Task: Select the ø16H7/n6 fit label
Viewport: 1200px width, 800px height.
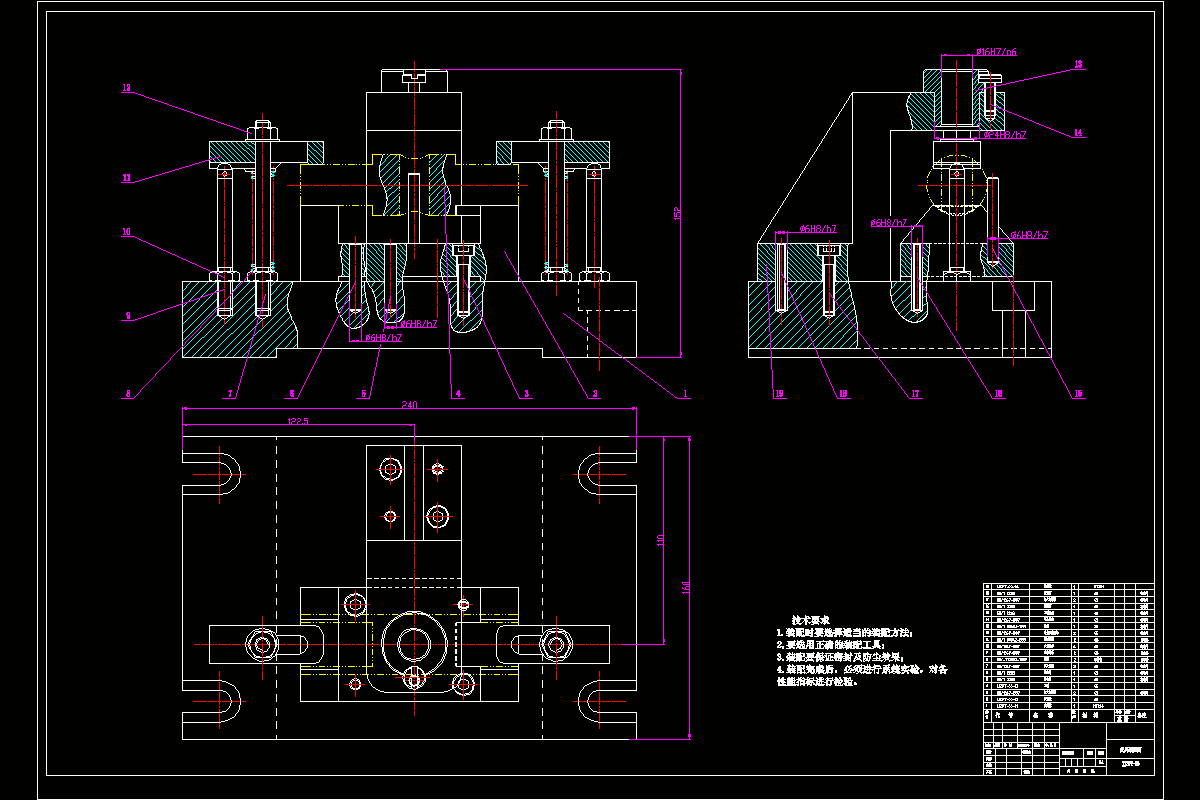Action: coord(997,51)
